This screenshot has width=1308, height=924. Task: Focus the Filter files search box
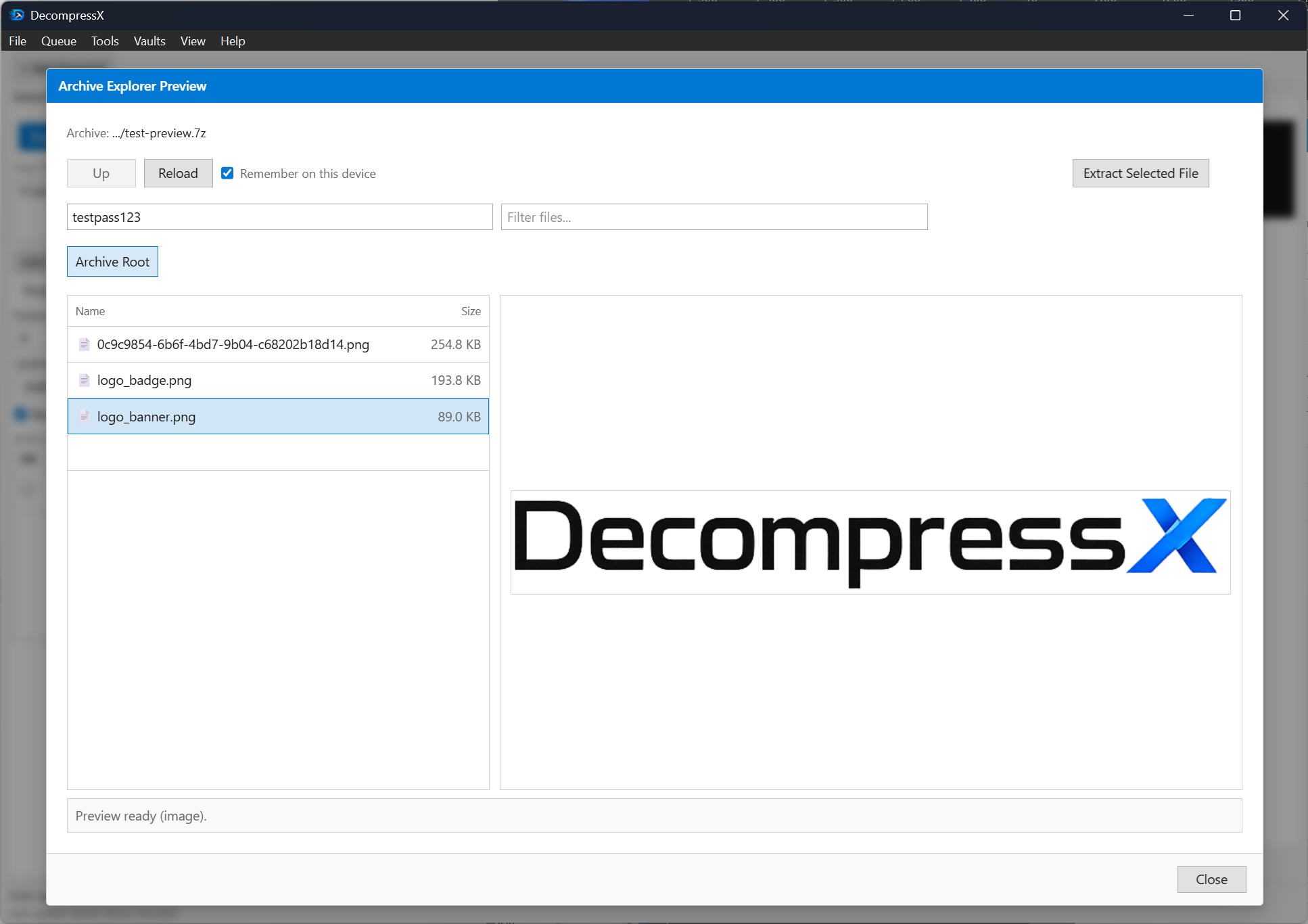point(714,217)
